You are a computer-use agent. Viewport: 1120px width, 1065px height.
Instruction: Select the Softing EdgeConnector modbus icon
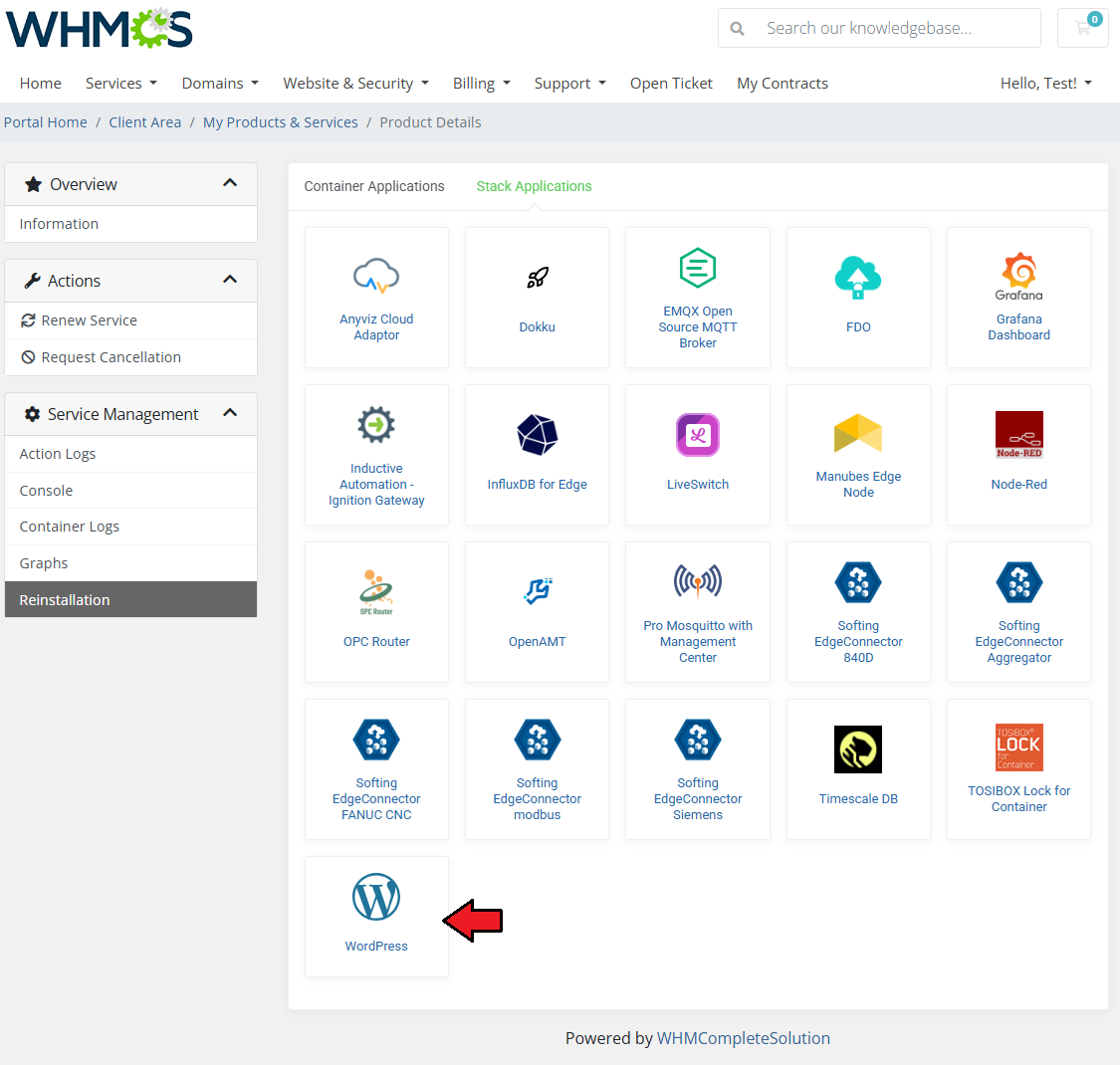pyautogui.click(x=538, y=740)
